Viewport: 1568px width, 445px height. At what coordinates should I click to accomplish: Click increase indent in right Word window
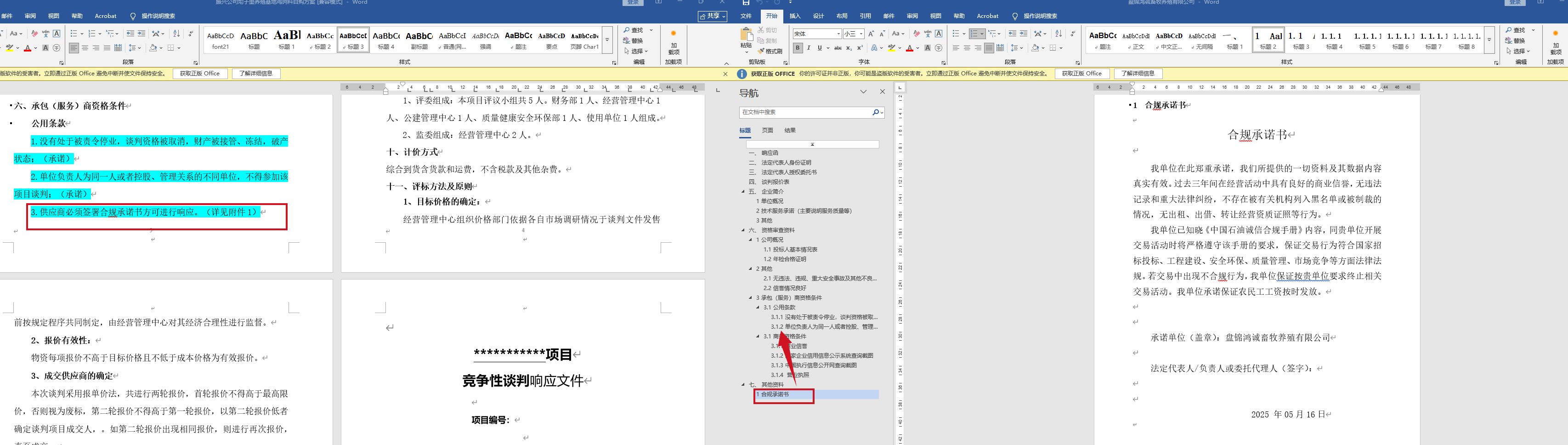click(1023, 34)
